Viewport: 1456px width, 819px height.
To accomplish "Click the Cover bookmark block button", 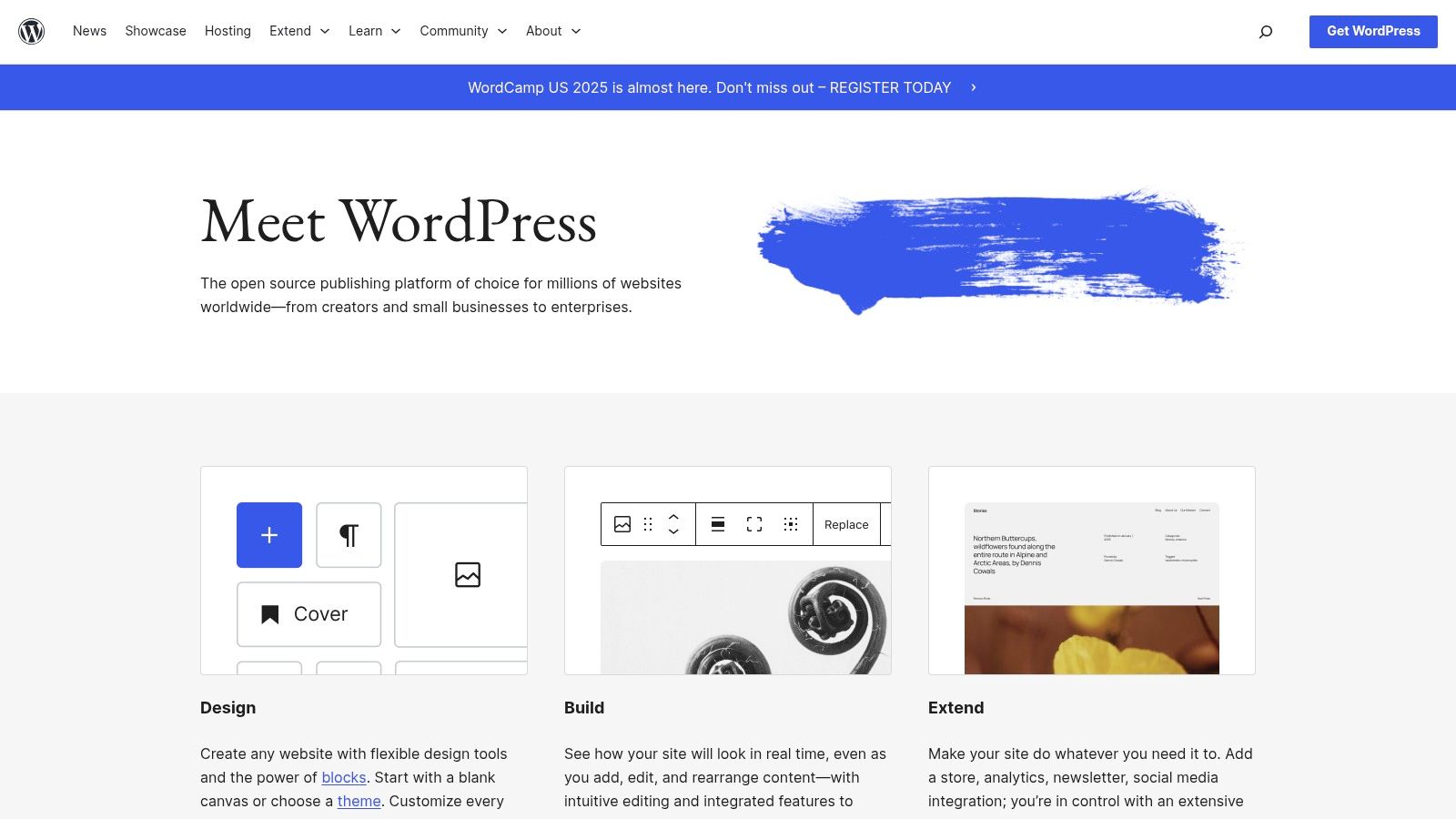I will tap(308, 614).
